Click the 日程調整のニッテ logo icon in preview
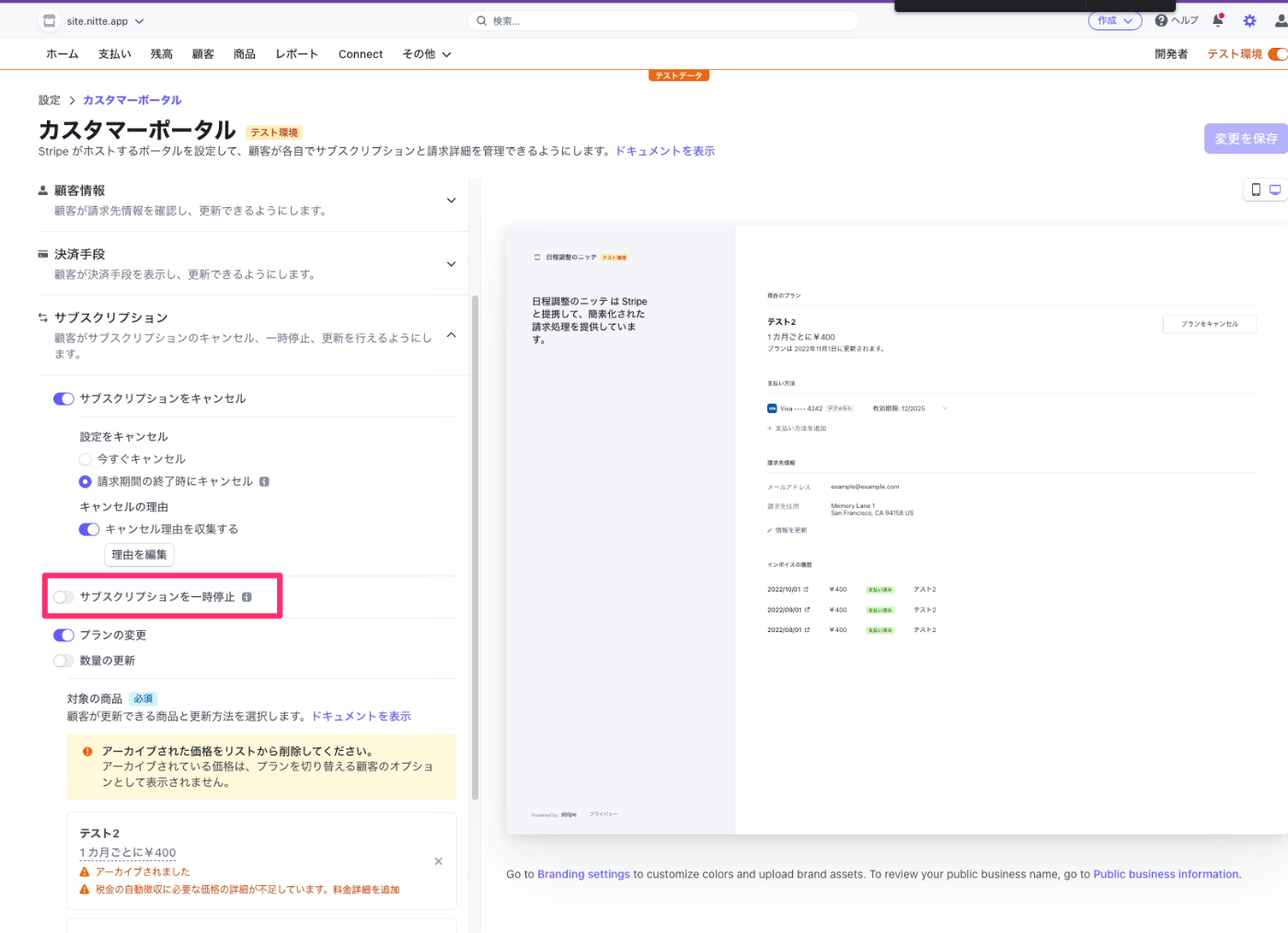 click(x=537, y=258)
